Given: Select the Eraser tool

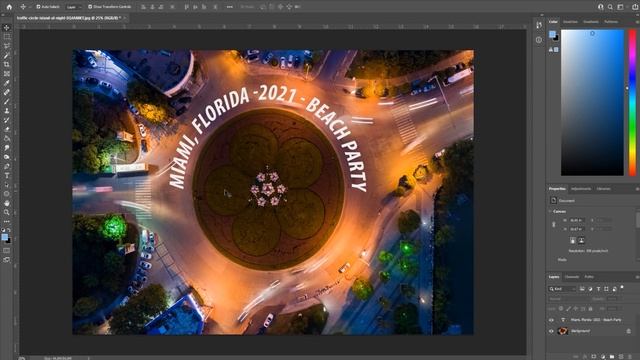Looking at the screenshot, I should tap(7, 129).
